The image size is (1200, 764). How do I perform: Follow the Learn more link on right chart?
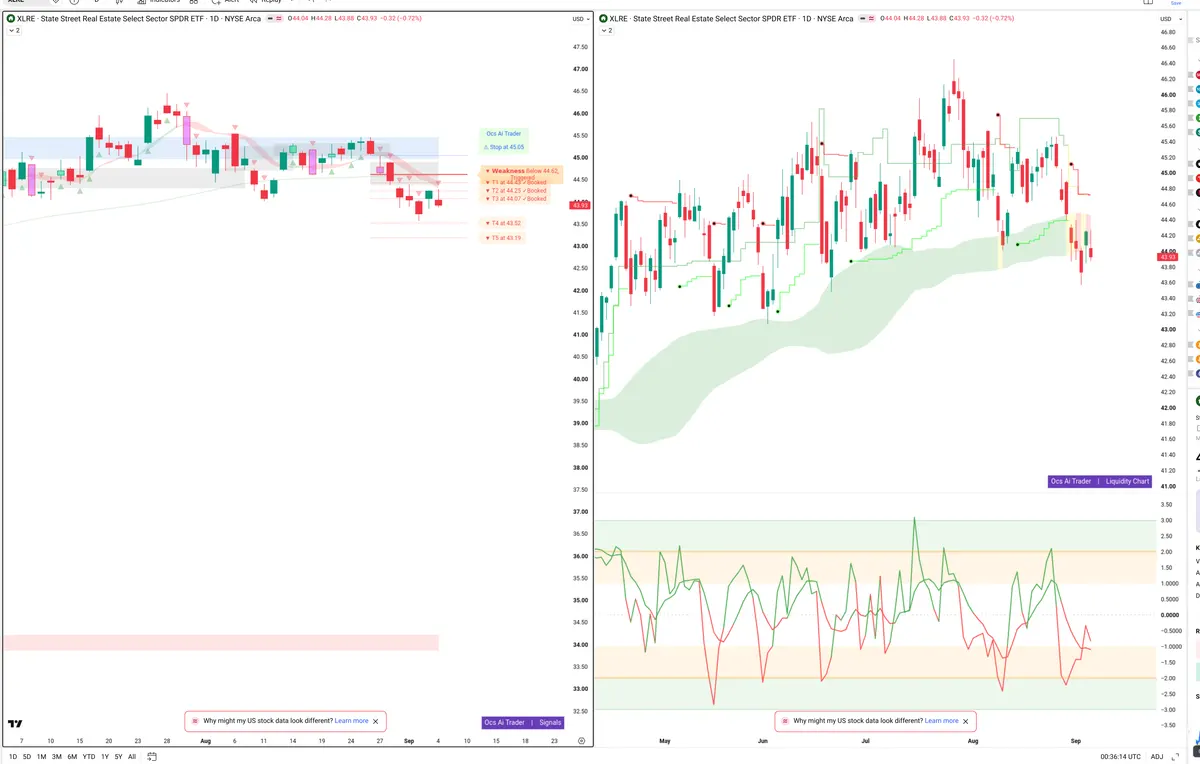pyautogui.click(x=941, y=721)
